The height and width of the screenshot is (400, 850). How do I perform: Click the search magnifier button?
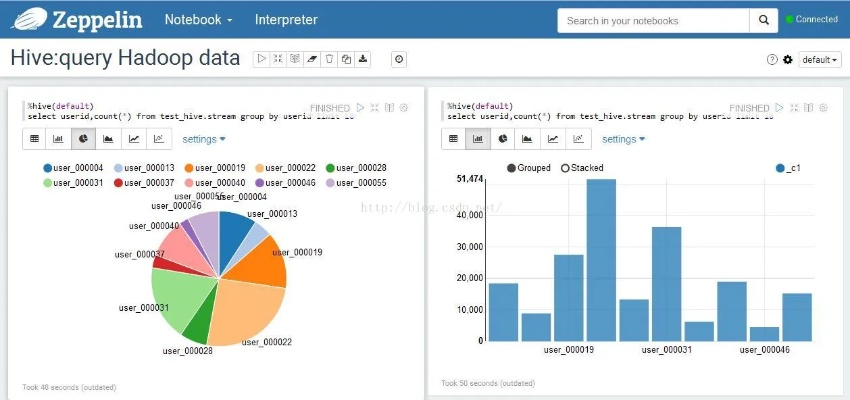click(x=763, y=20)
